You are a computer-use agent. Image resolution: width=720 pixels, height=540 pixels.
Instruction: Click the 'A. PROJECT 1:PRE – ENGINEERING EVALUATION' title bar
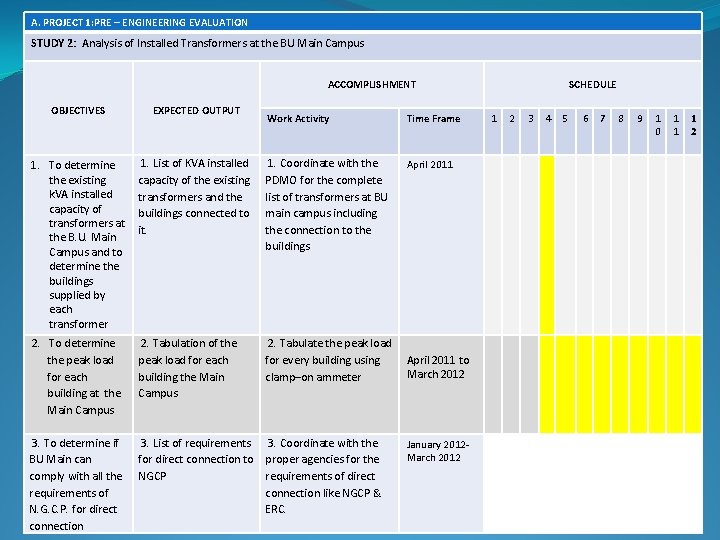pyautogui.click(x=362, y=22)
